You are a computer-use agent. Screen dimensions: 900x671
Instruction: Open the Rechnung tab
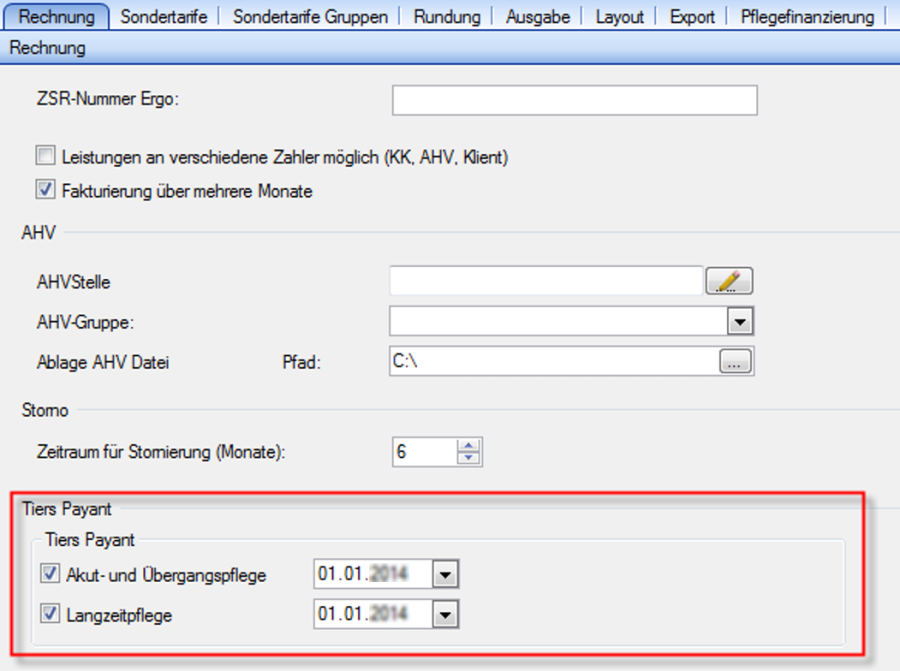point(56,16)
